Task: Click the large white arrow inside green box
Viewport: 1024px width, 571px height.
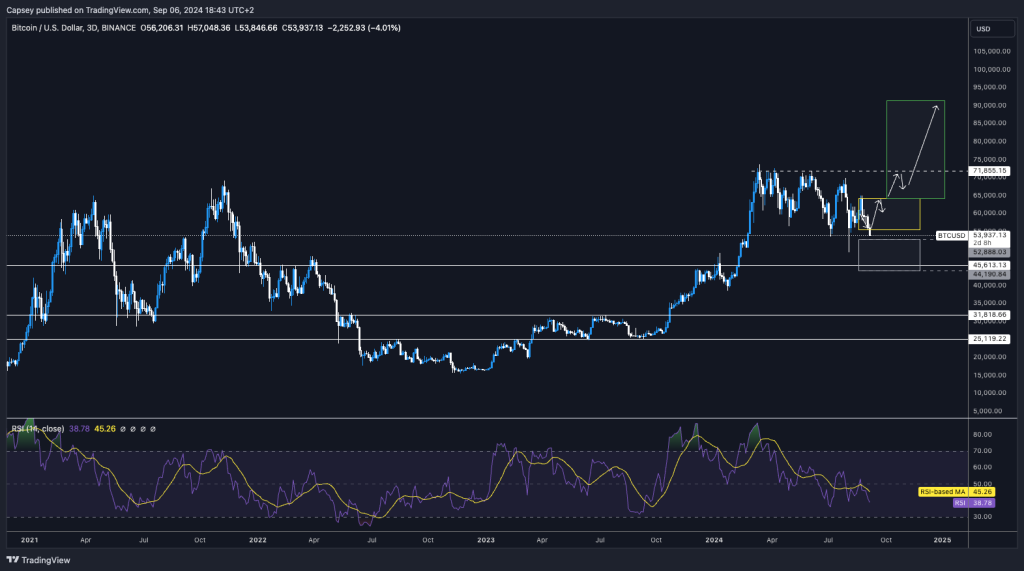Action: point(922,144)
